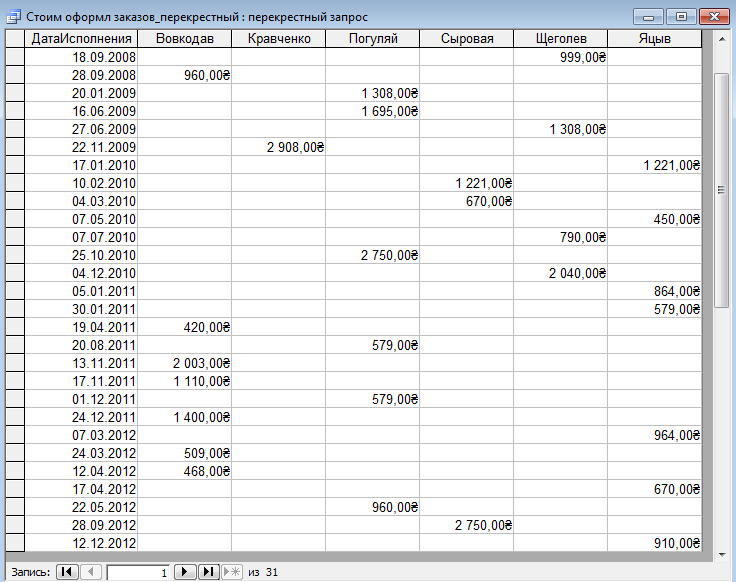The height and width of the screenshot is (582, 736).
Task: Click the date cell 18.09.2008
Action: [81, 57]
